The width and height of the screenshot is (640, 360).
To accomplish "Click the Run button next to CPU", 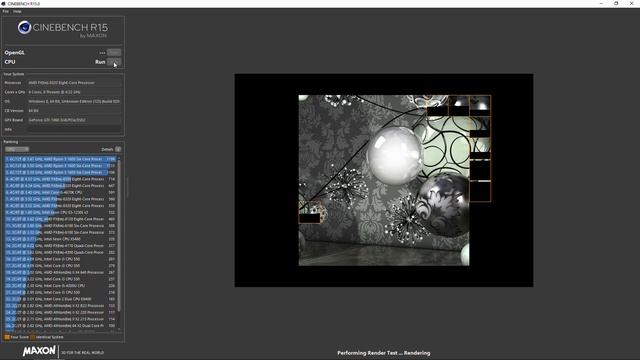I will pyautogui.click(x=114, y=62).
